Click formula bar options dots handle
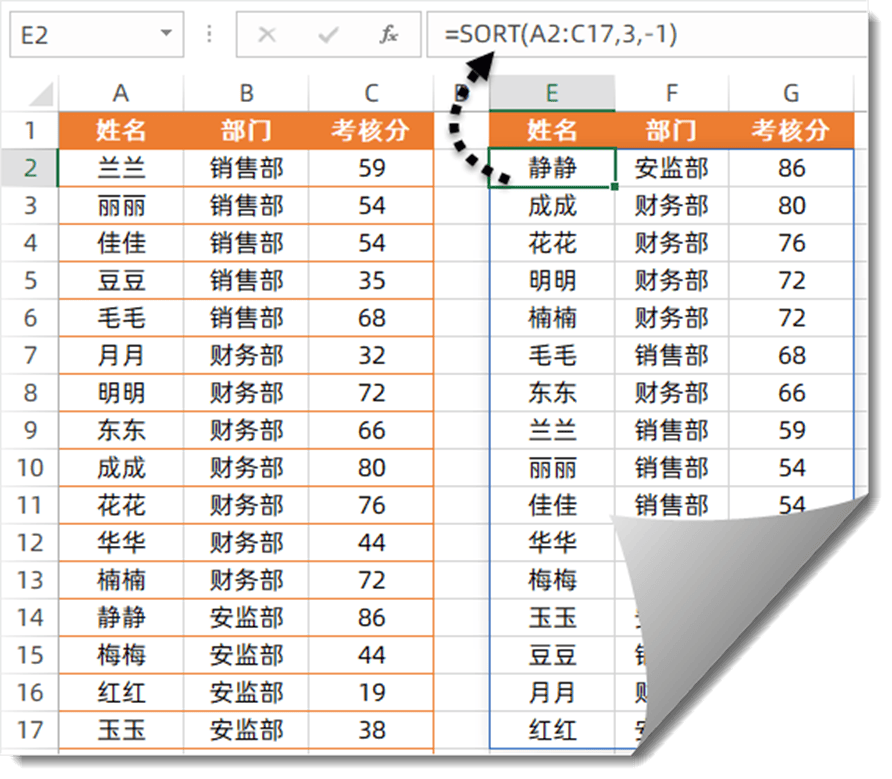This screenshot has height=779, width=892. pyautogui.click(x=209, y=34)
